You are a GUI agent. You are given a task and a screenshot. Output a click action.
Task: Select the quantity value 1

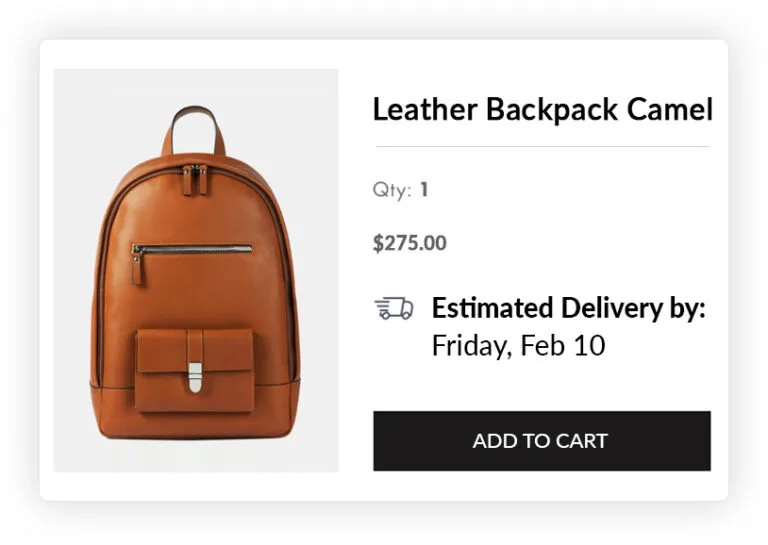[424, 190]
